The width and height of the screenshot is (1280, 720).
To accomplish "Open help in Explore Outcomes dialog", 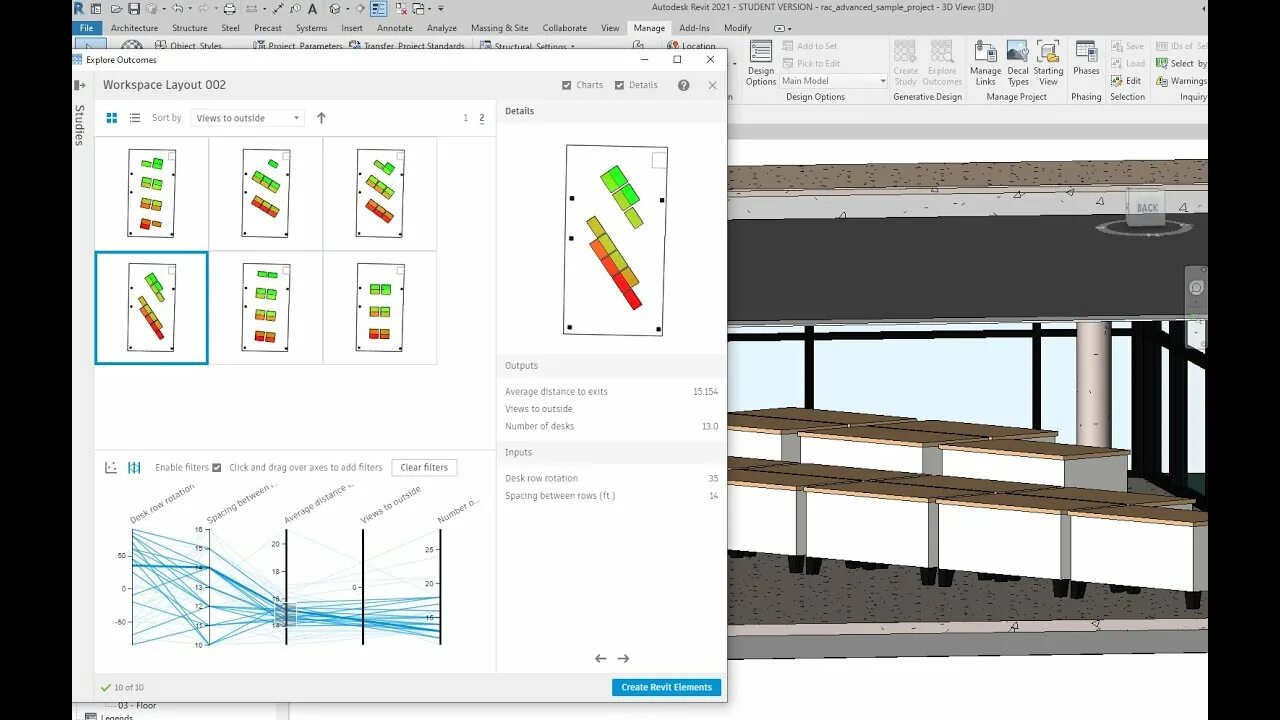I will (x=684, y=85).
